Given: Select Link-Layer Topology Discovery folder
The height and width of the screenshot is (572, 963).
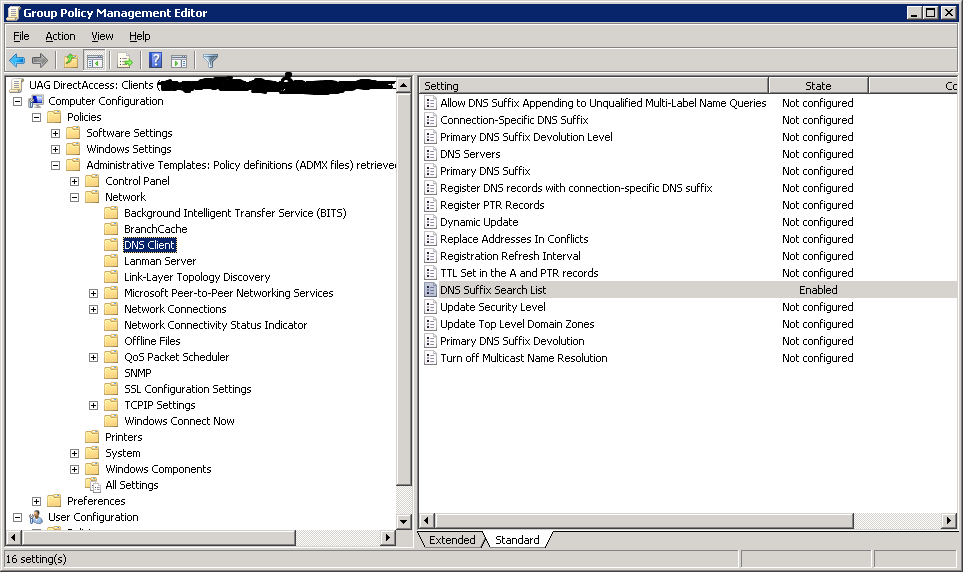Looking at the screenshot, I should 197,277.
